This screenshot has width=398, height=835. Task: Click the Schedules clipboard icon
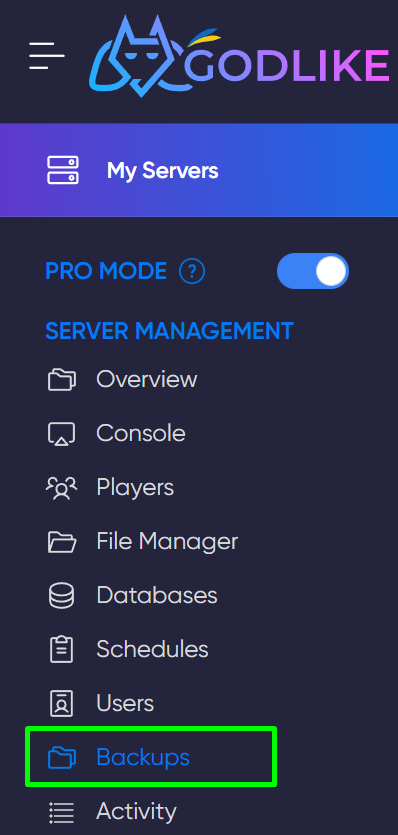[61, 650]
